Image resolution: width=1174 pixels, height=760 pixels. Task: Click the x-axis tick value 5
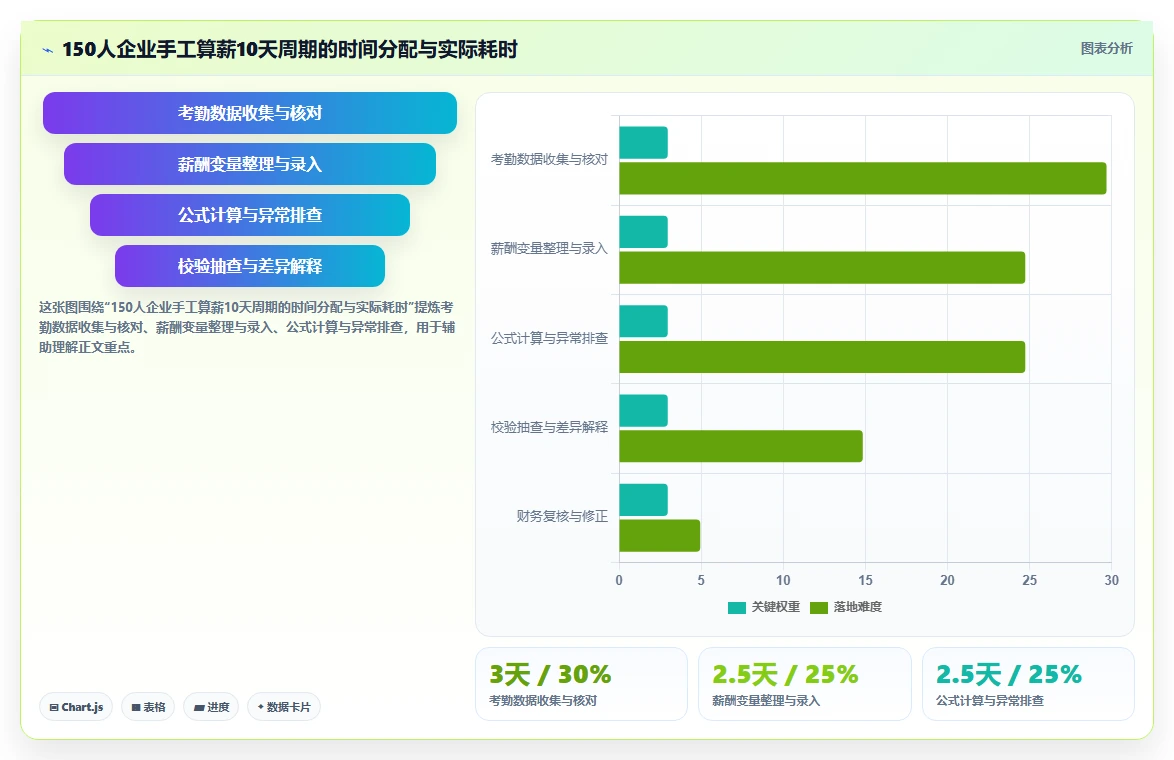point(701,580)
